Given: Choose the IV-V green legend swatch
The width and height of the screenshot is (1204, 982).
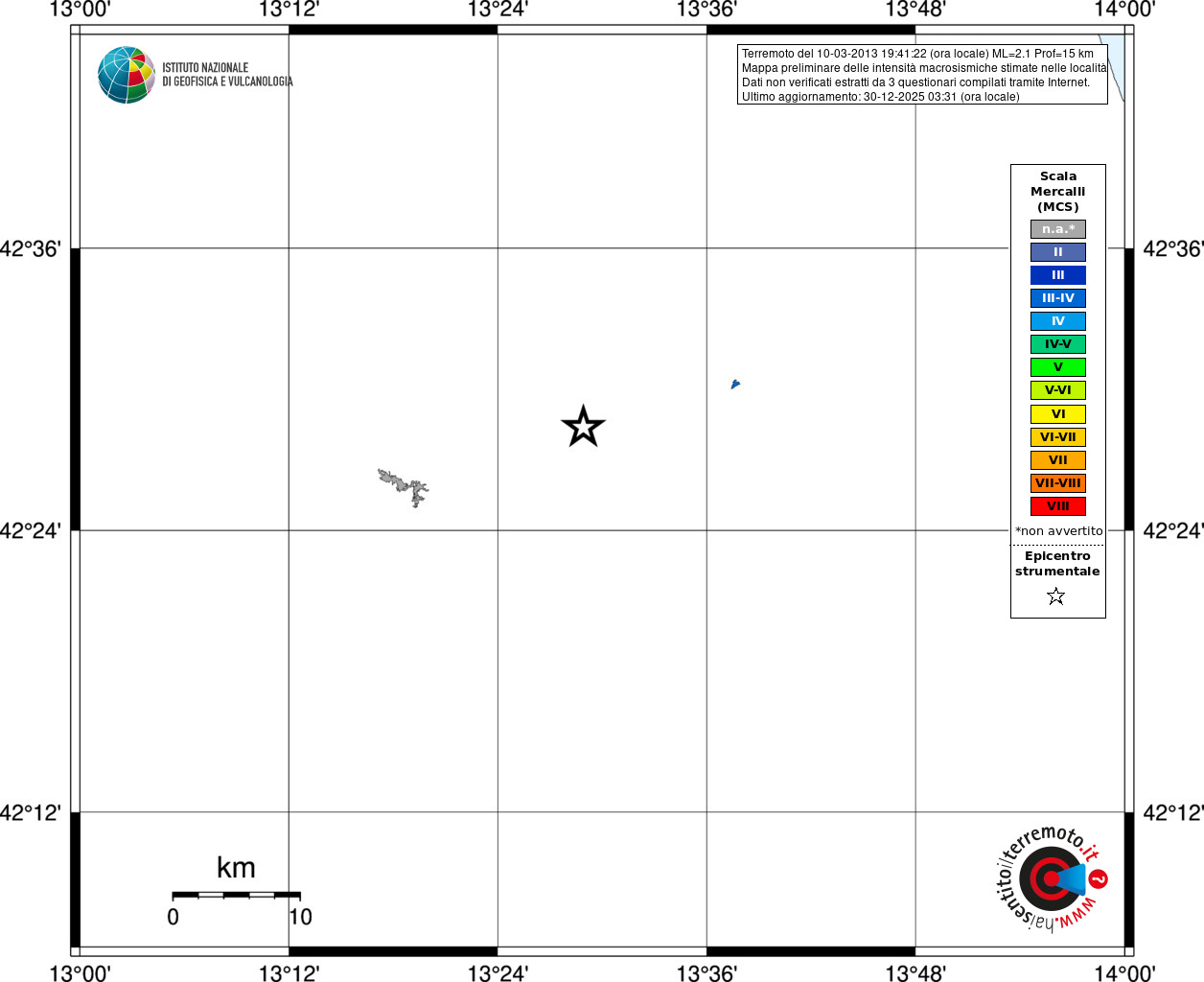Looking at the screenshot, I should (x=1058, y=344).
